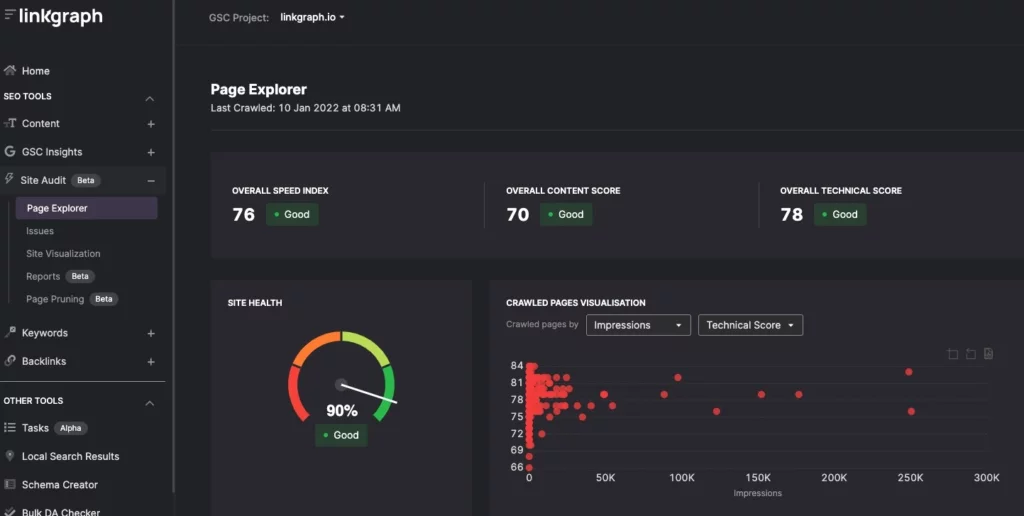Click the hamburger menu icon beside the linkgraph logo

click(9, 15)
